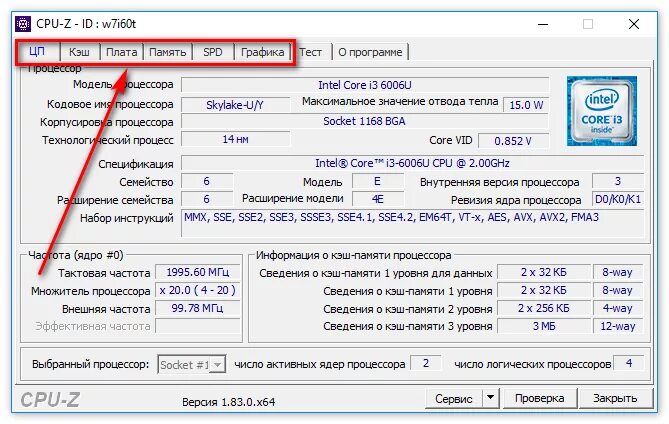Image resolution: width=669 pixels, height=424 pixels.
Task: Click the Сервис button
Action: click(x=454, y=399)
